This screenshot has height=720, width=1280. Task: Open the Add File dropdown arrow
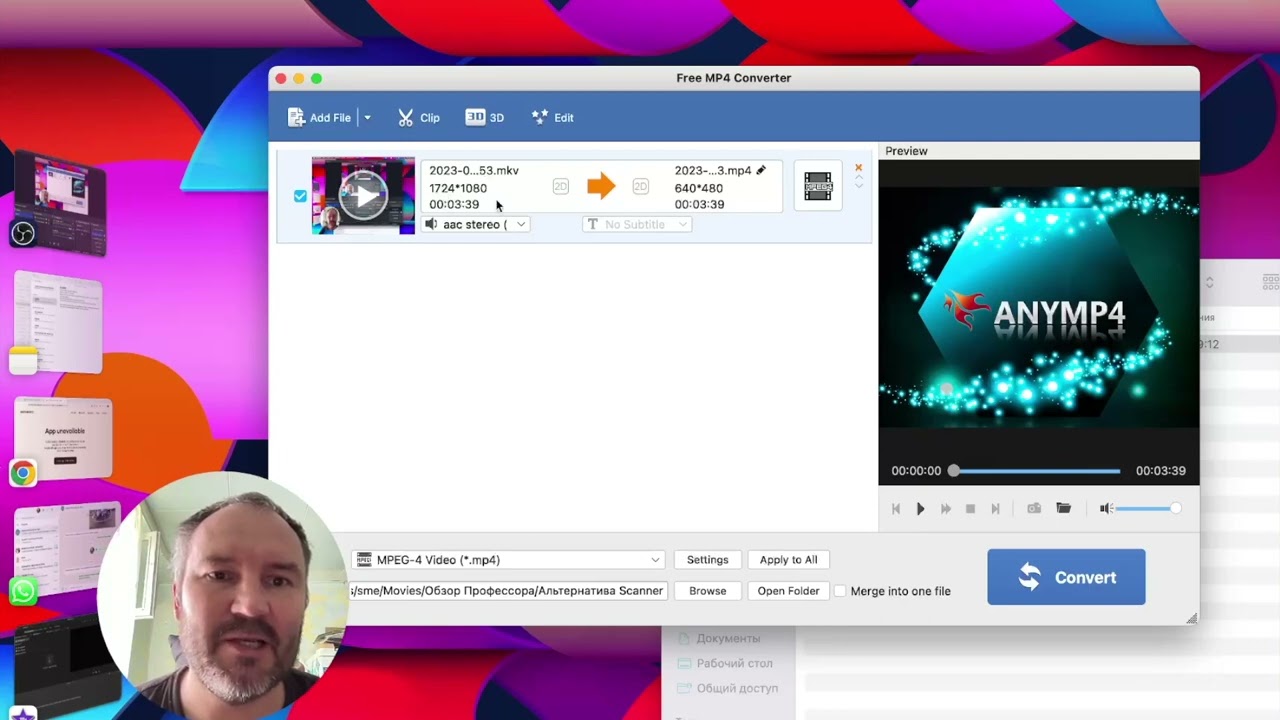coord(367,118)
